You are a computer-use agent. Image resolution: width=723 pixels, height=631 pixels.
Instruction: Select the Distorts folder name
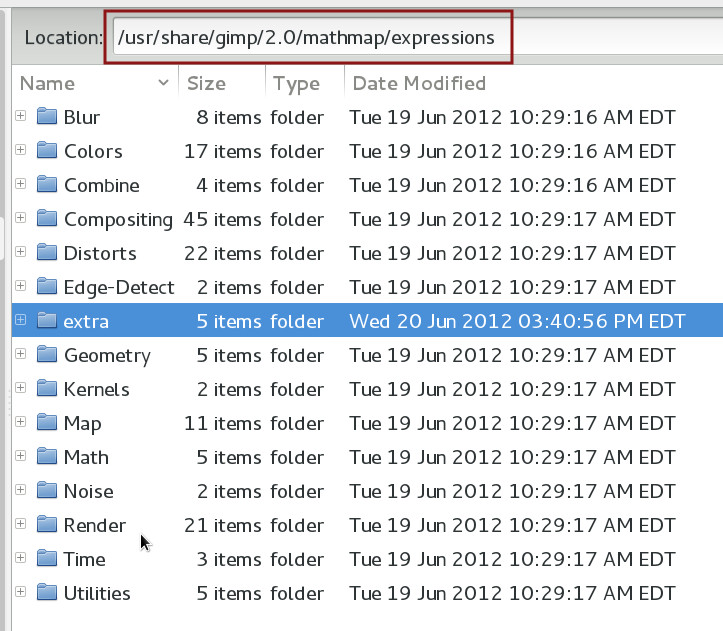tap(100, 253)
